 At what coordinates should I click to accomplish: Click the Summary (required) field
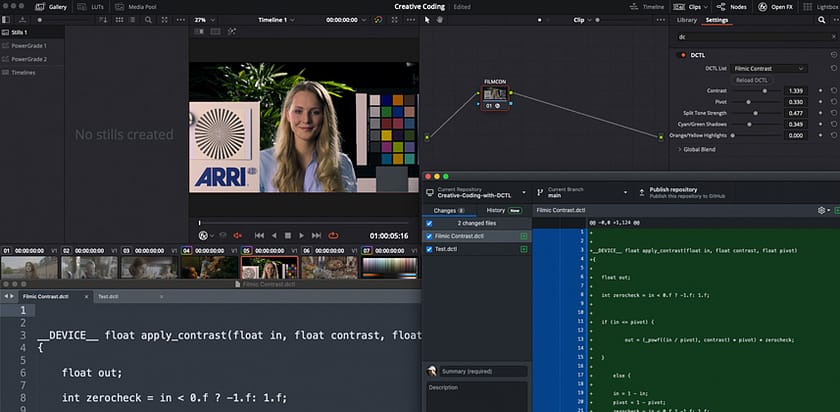click(484, 371)
